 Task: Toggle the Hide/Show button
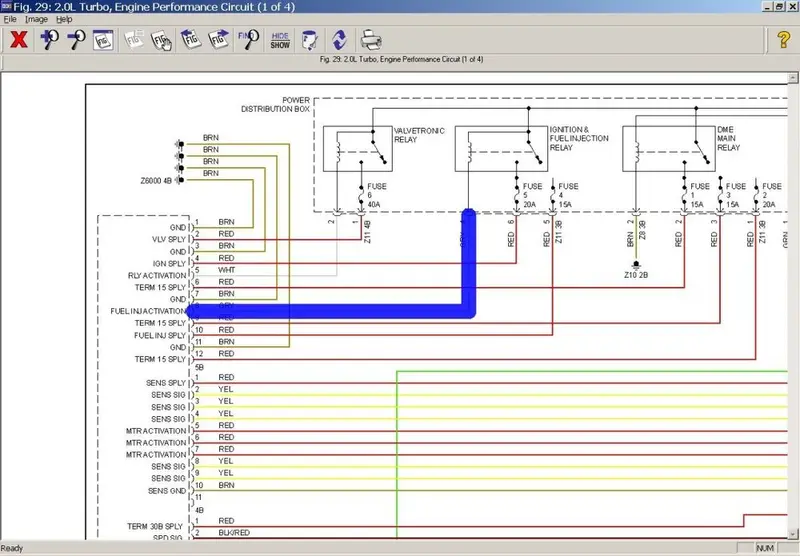pyautogui.click(x=280, y=40)
